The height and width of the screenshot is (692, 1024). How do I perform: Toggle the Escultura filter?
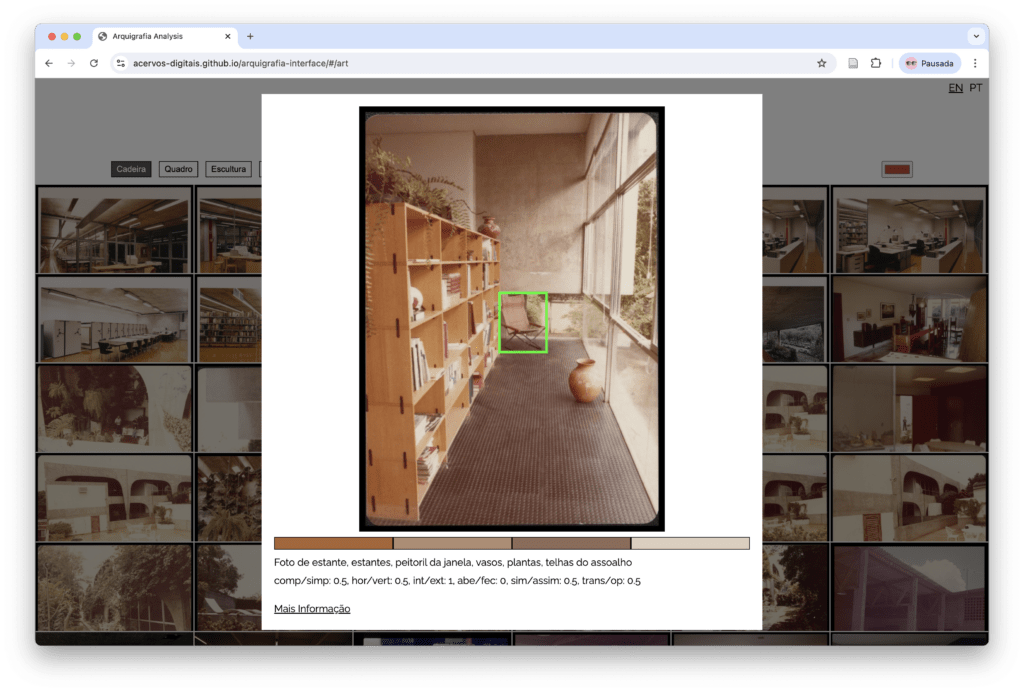[x=229, y=169]
